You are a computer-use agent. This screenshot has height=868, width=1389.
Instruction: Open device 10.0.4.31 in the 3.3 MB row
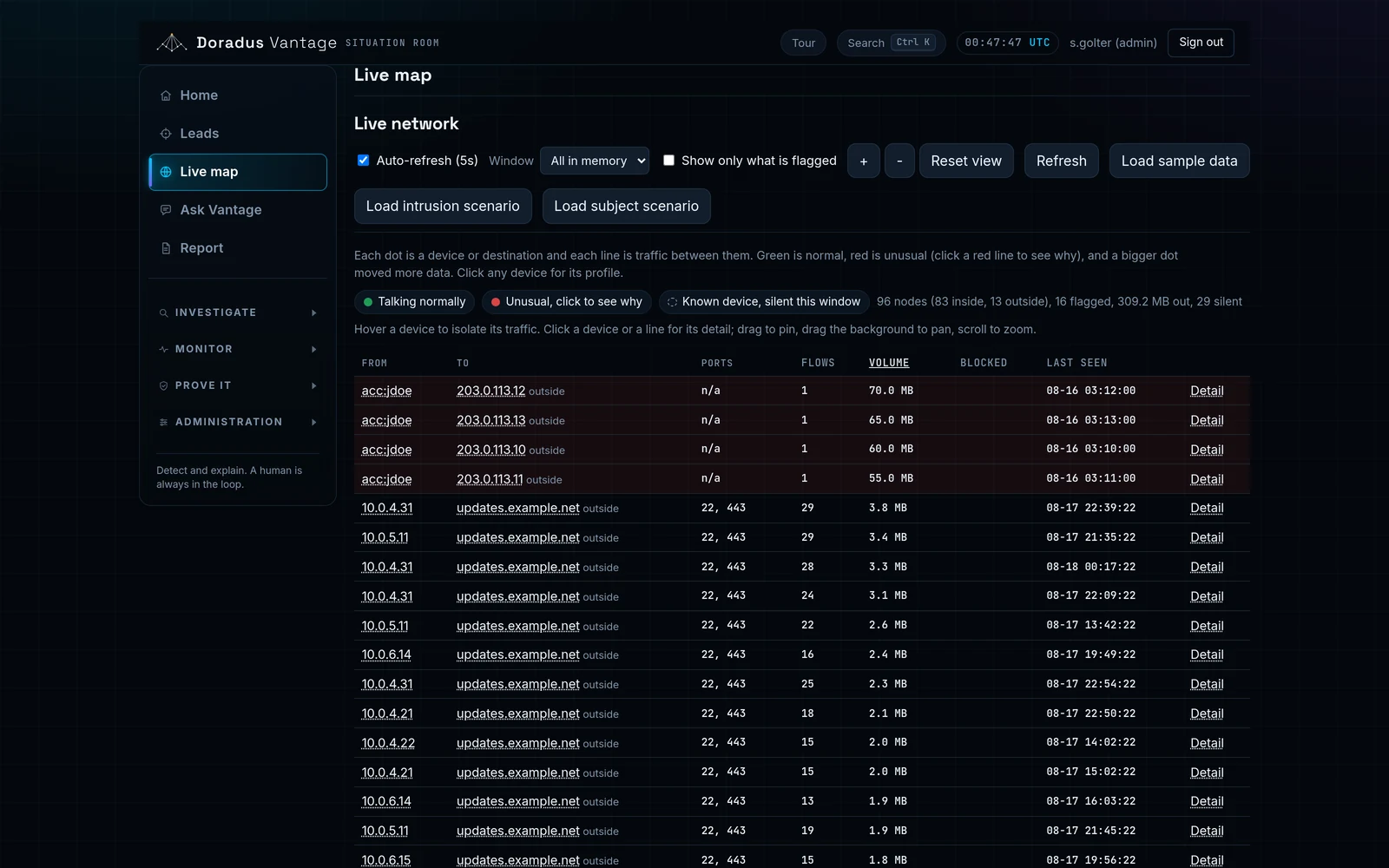point(387,567)
